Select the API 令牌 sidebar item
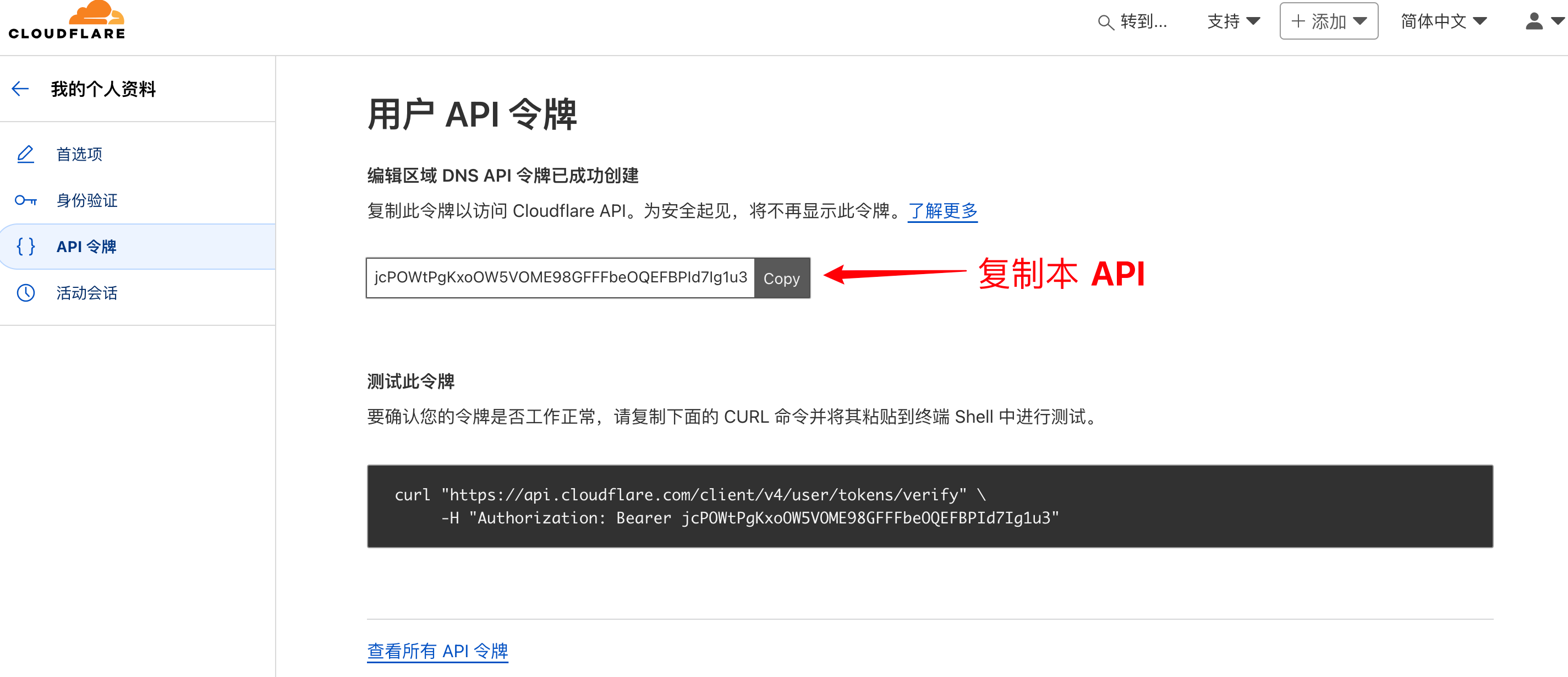Image resolution: width=1568 pixels, height=677 pixels. [x=138, y=247]
